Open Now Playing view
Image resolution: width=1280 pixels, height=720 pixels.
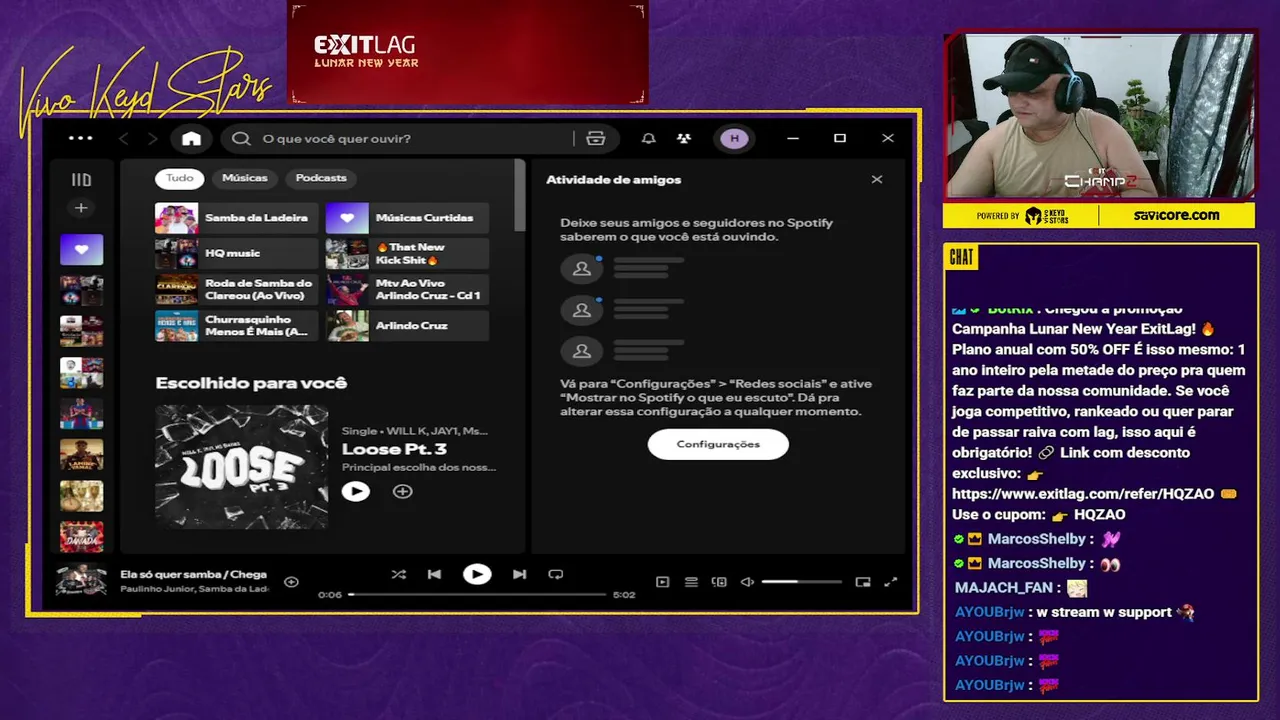tap(662, 582)
